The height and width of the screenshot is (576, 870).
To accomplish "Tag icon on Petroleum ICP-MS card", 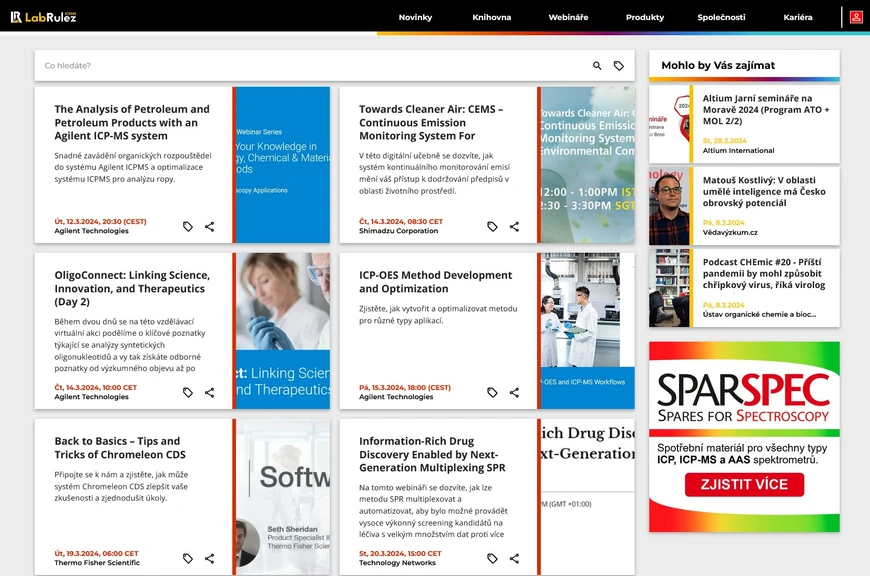I will [188, 226].
